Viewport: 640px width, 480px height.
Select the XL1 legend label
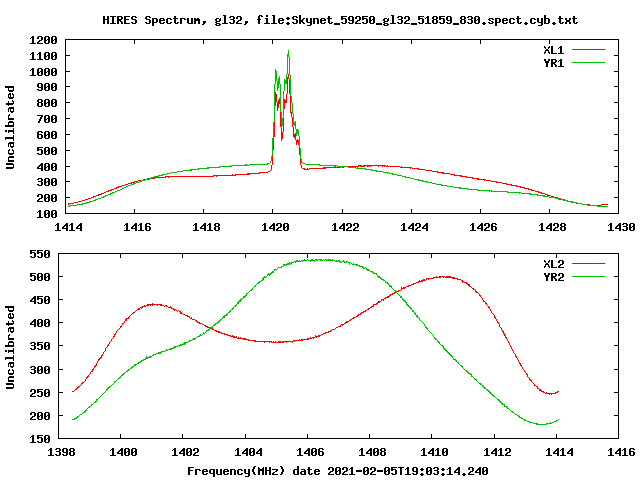click(553, 50)
